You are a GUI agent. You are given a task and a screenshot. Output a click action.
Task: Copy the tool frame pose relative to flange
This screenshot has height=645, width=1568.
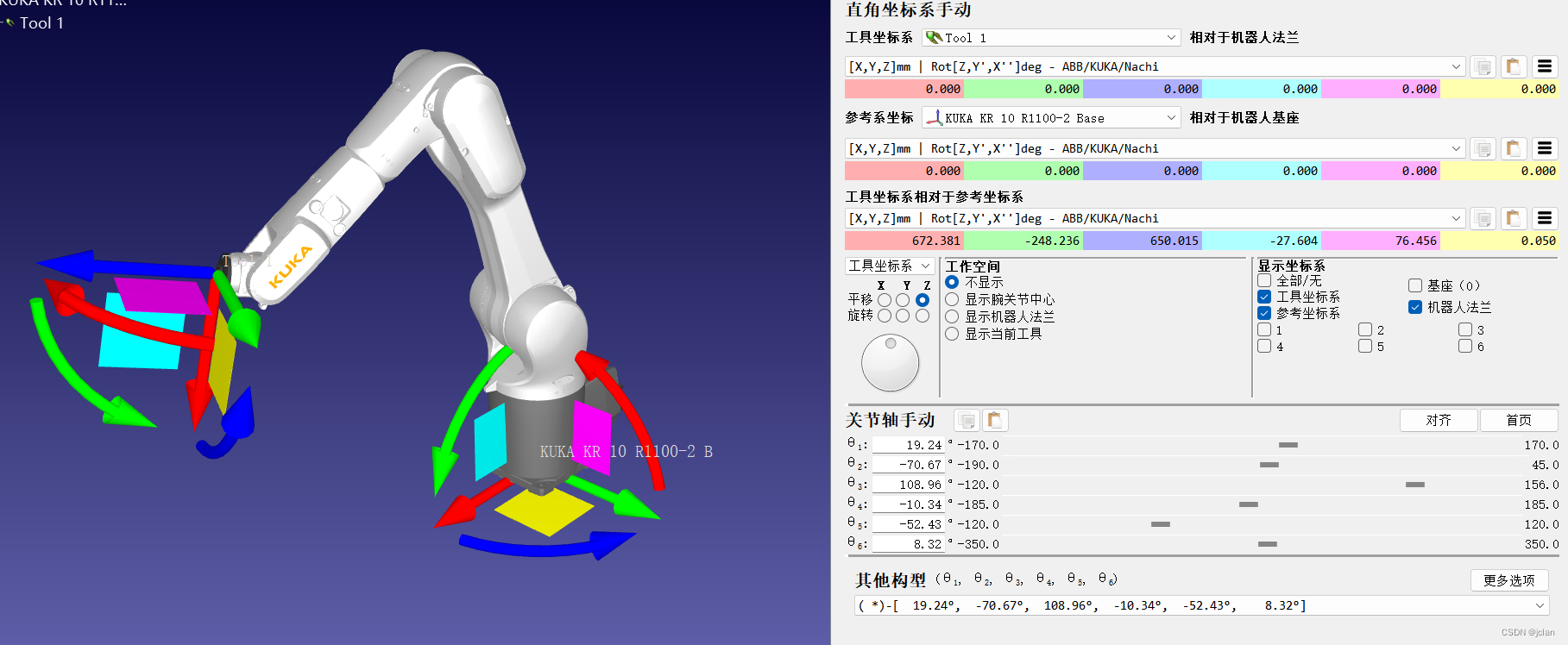pyautogui.click(x=1483, y=66)
